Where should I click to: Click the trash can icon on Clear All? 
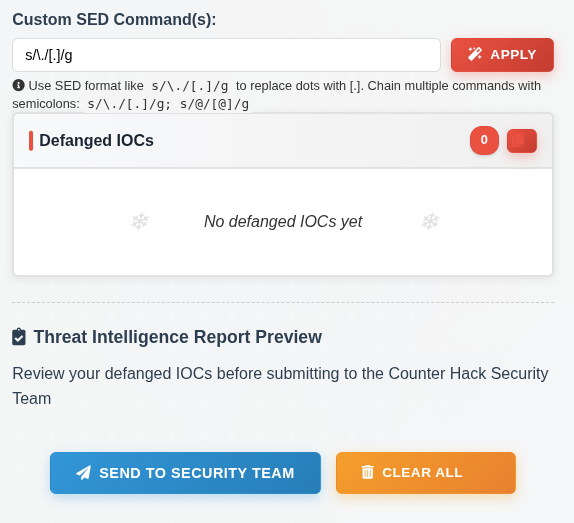pos(368,472)
